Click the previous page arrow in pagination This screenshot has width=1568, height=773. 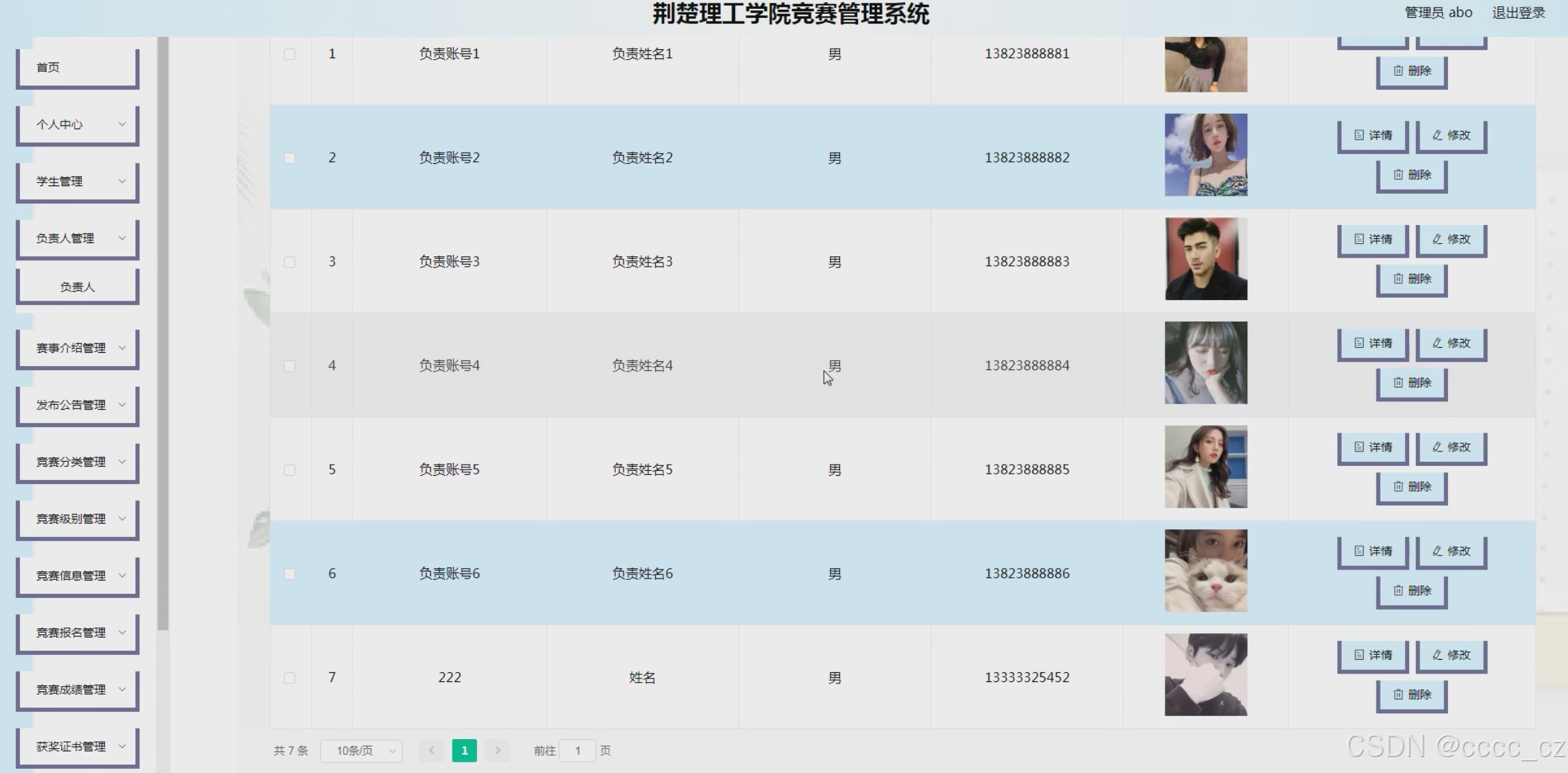click(x=431, y=750)
